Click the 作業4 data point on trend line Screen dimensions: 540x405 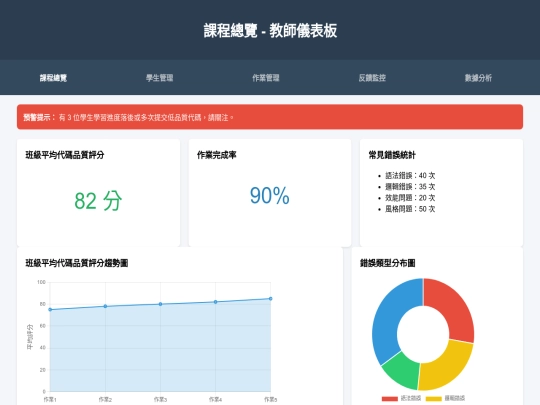click(x=216, y=302)
